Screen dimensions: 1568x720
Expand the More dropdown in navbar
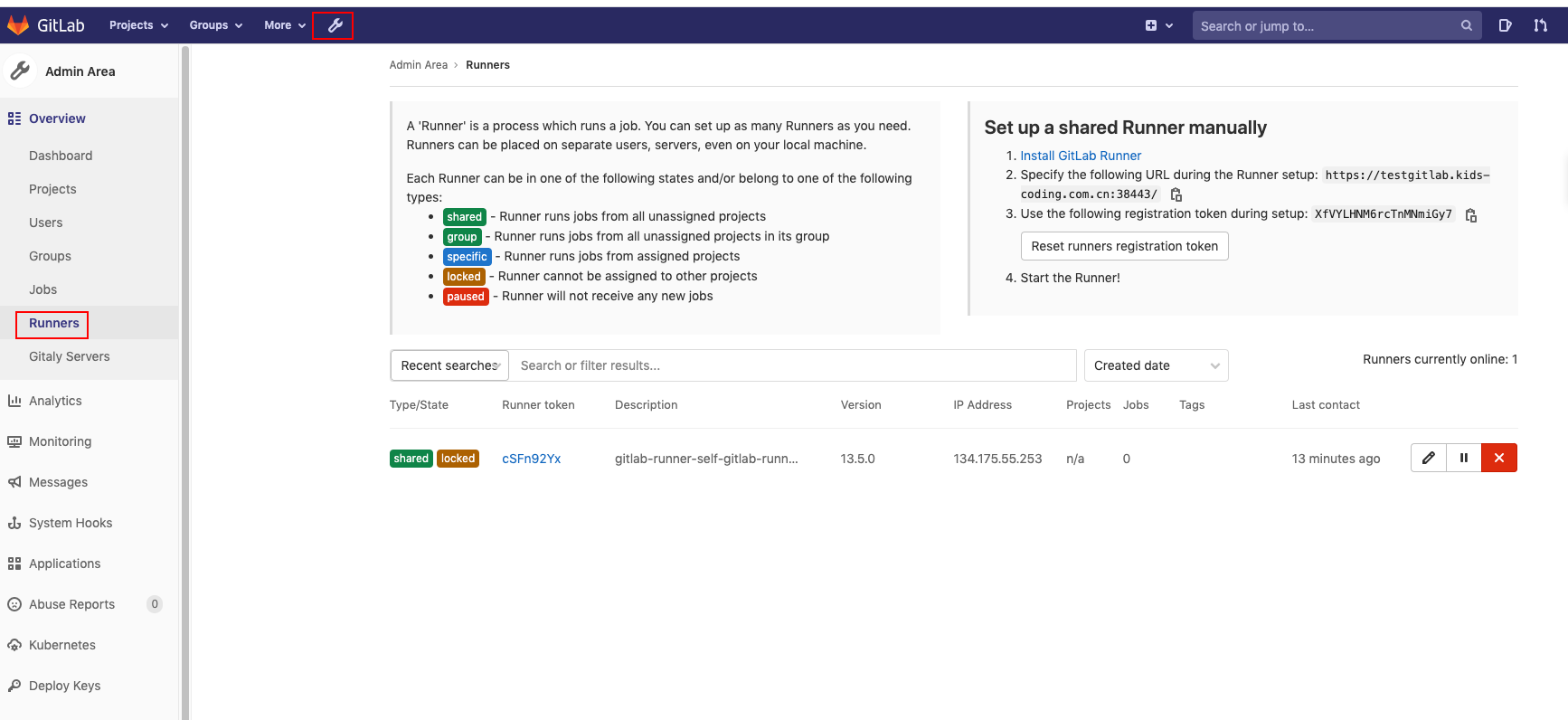point(285,25)
